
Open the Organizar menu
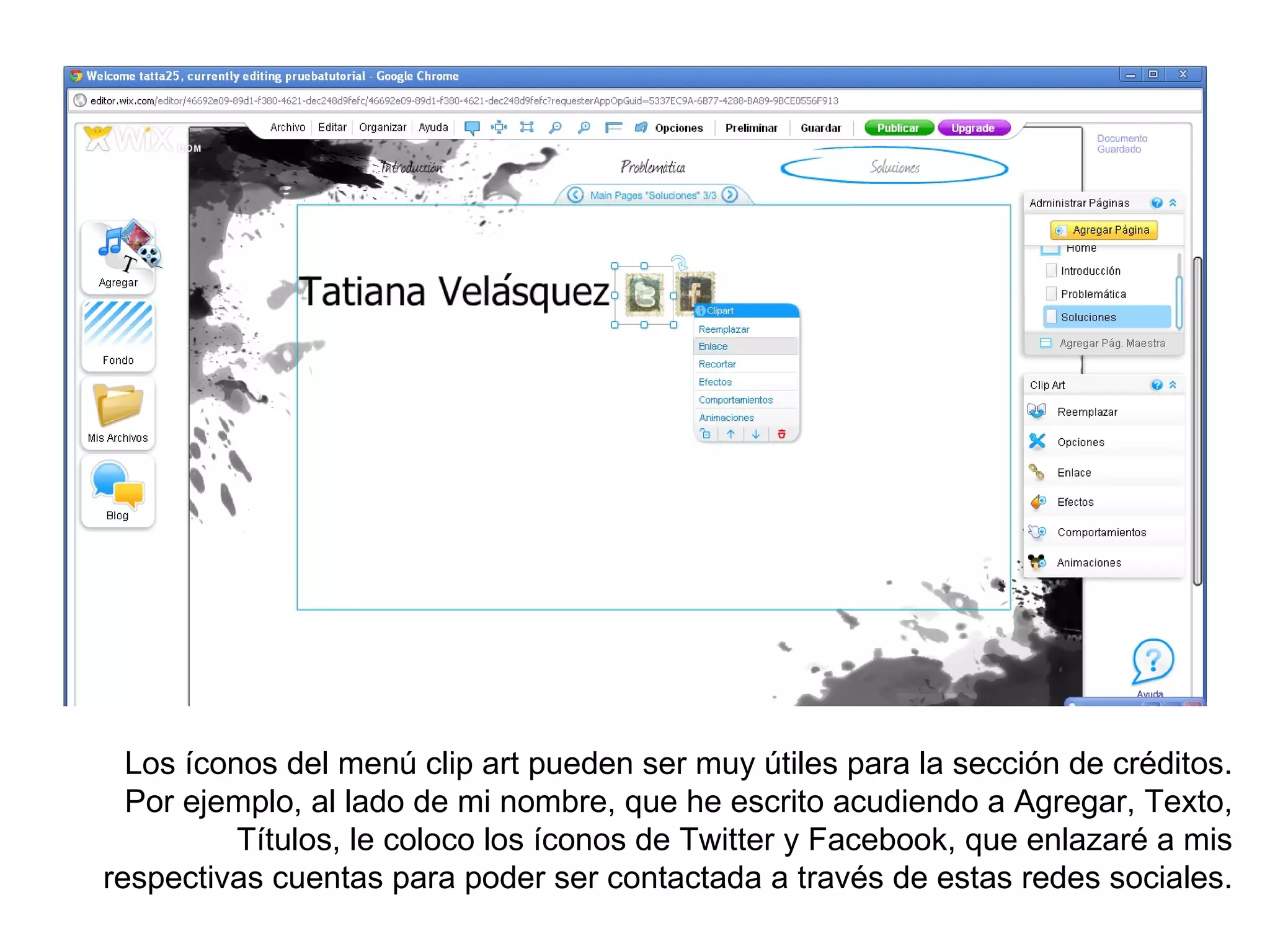point(383,128)
